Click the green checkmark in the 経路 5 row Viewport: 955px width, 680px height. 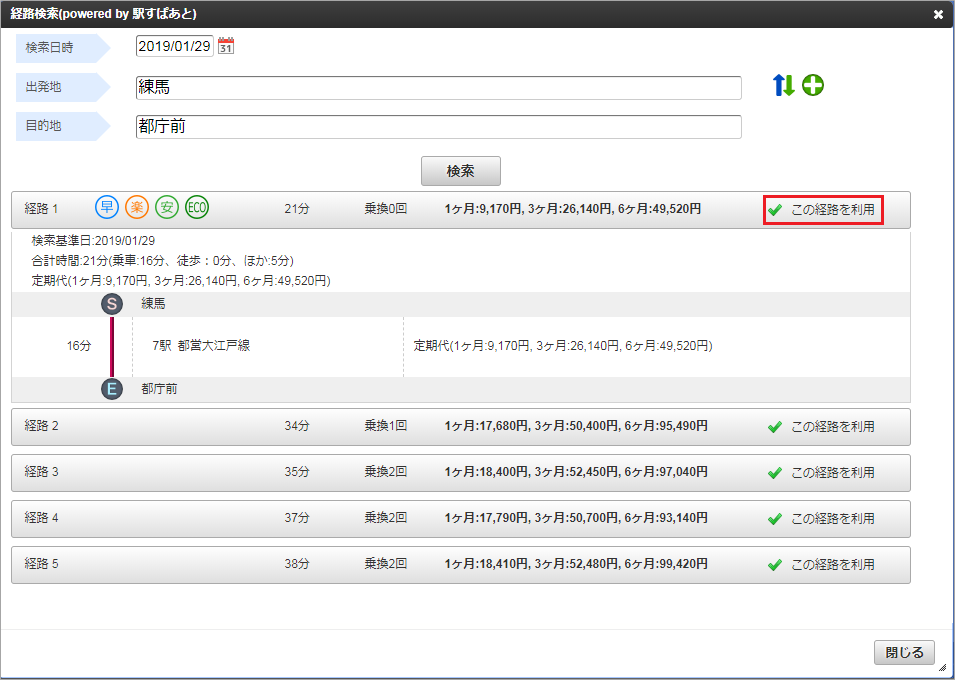pos(775,565)
